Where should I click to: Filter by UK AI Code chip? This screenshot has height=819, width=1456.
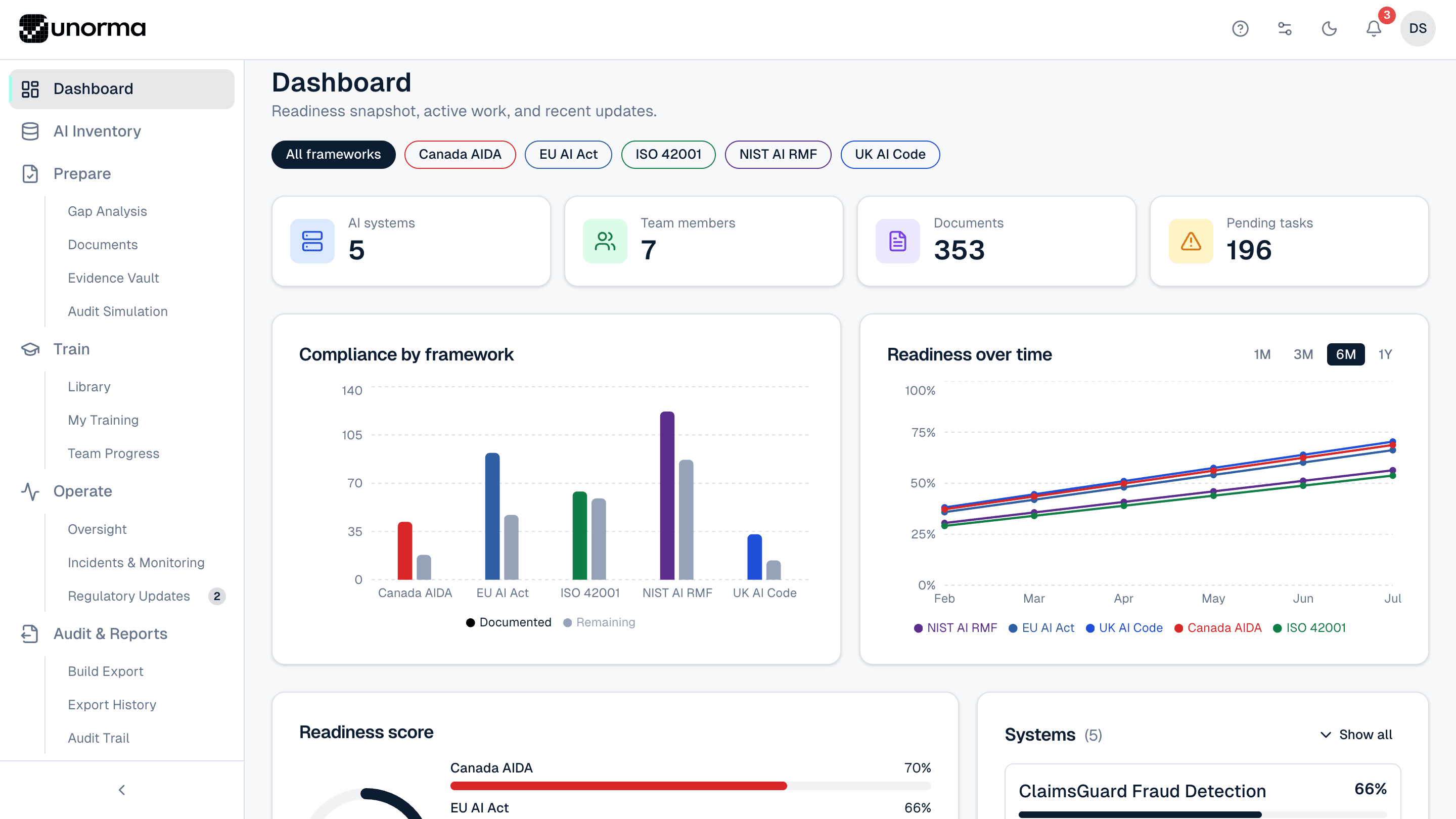click(x=890, y=154)
